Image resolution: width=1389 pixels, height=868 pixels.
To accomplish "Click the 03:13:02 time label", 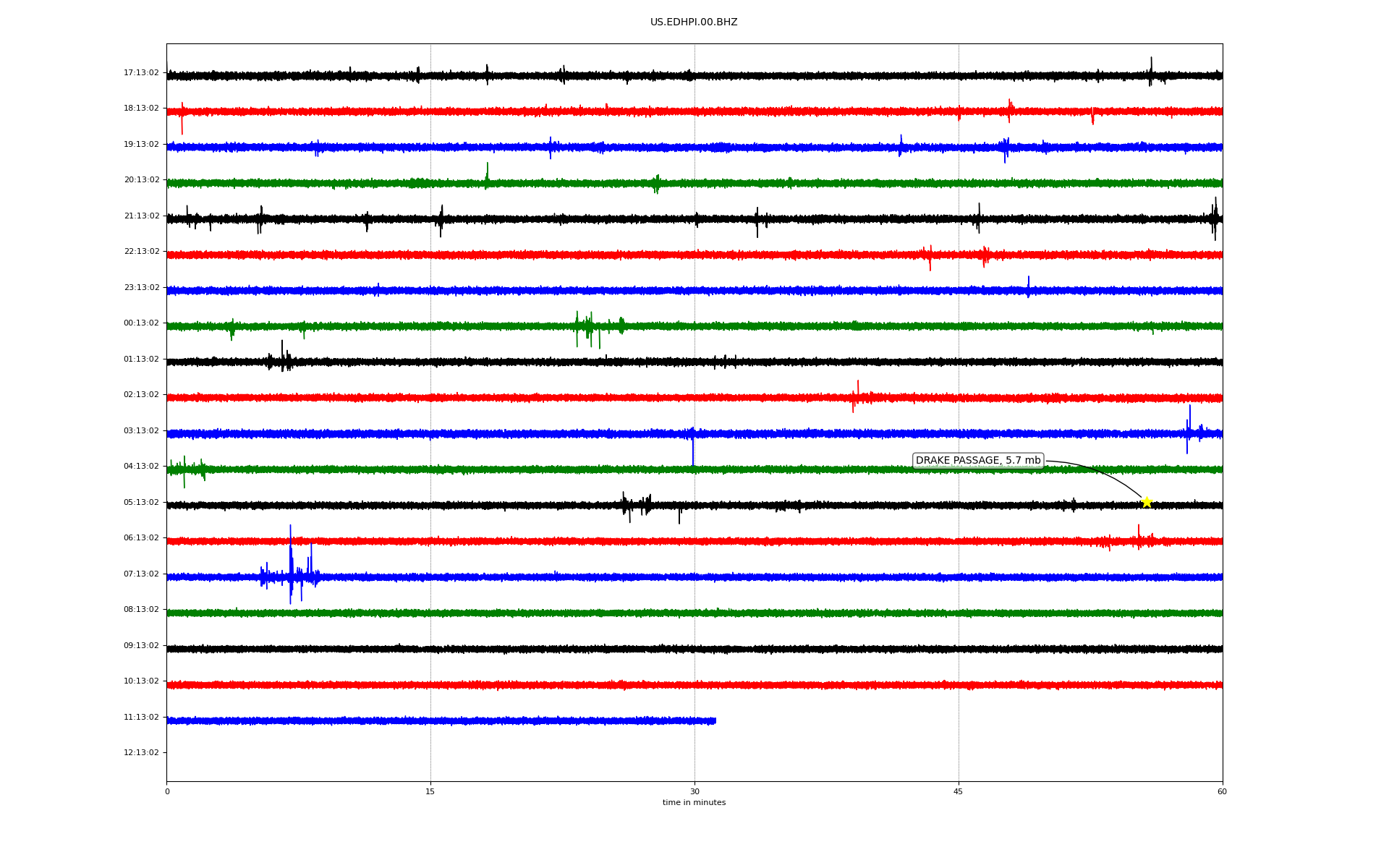I will coord(141,430).
